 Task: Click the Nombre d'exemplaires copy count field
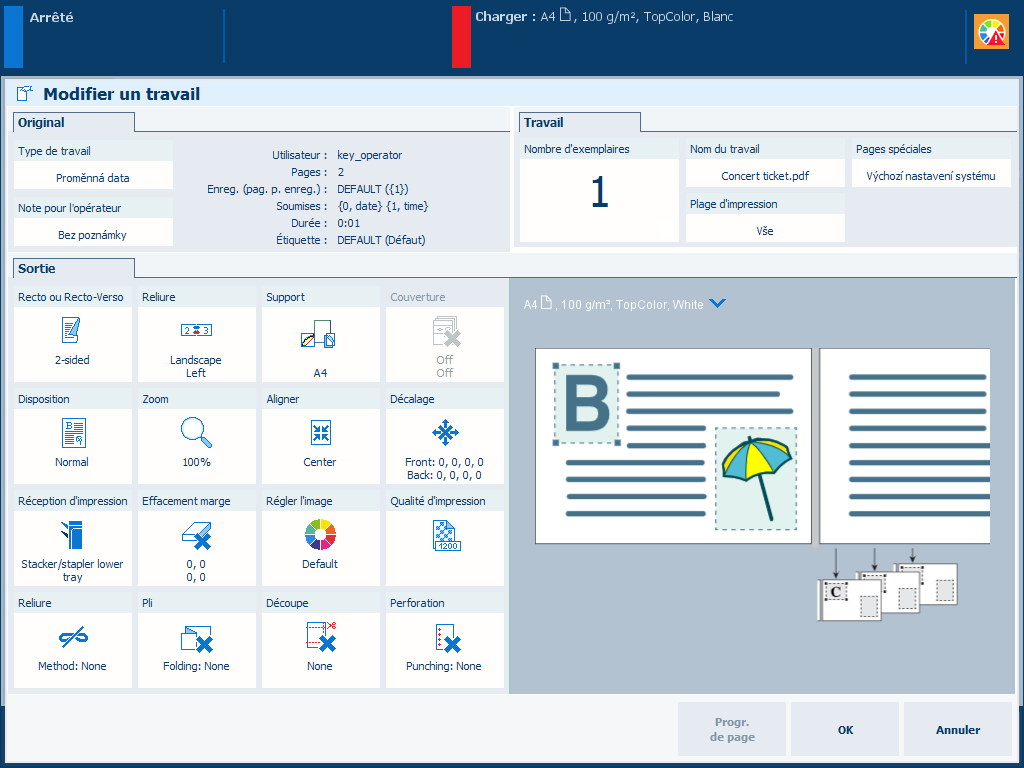(x=599, y=193)
